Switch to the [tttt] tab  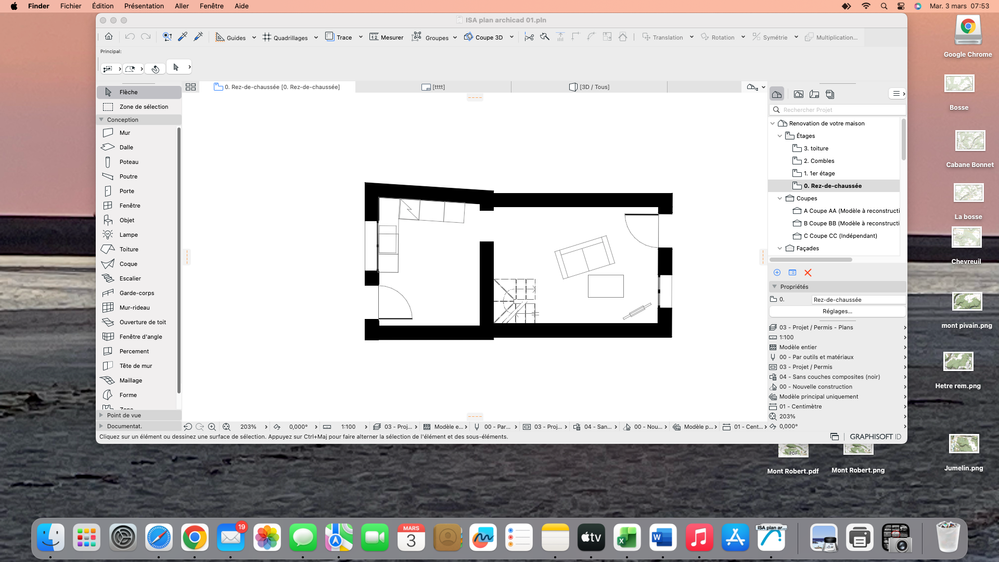click(x=433, y=87)
